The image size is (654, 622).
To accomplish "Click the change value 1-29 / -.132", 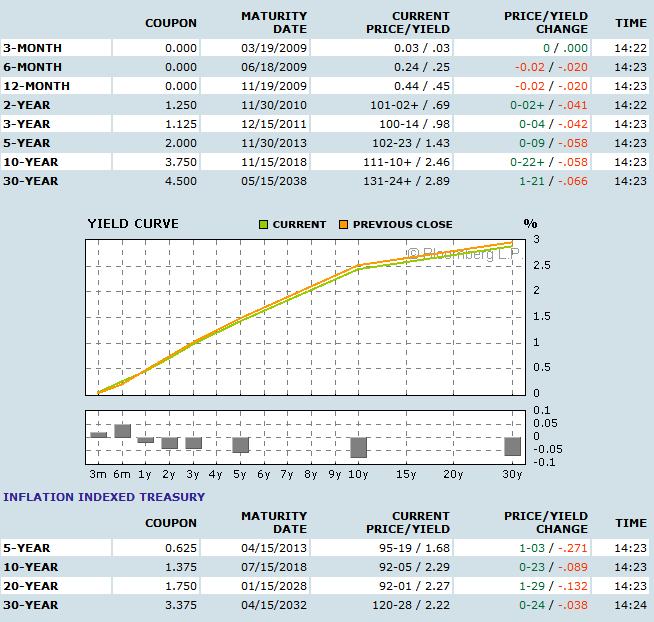I will [x=553, y=586].
